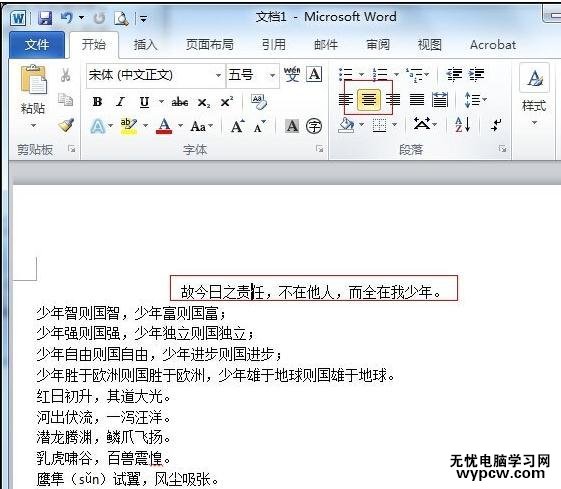Toggle superscript formatting
The height and width of the screenshot is (489, 561).
click(226, 102)
